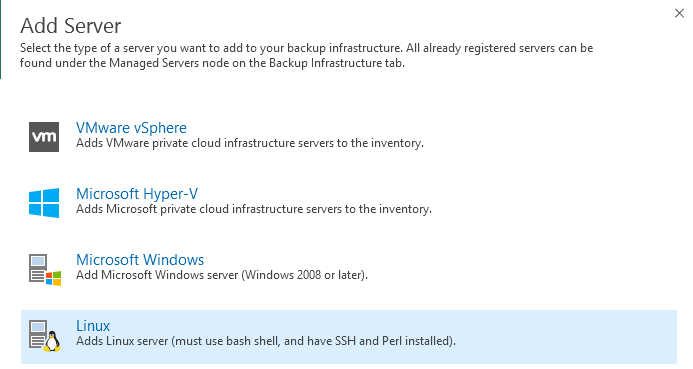Viewport: 693px width, 369px height.
Task: Open the Microsoft Windows server option
Action: click(140, 259)
